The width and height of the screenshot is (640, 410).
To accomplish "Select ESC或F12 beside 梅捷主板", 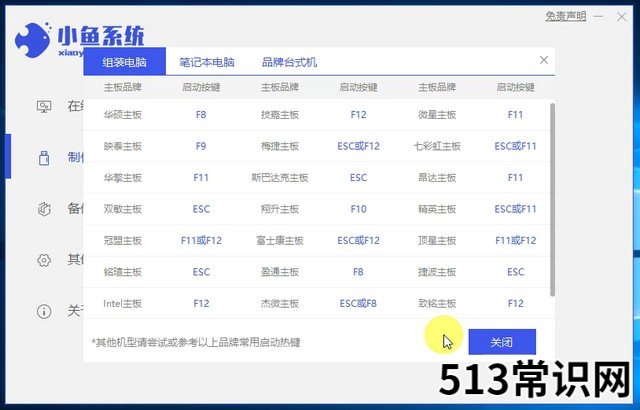I will pyautogui.click(x=358, y=146).
